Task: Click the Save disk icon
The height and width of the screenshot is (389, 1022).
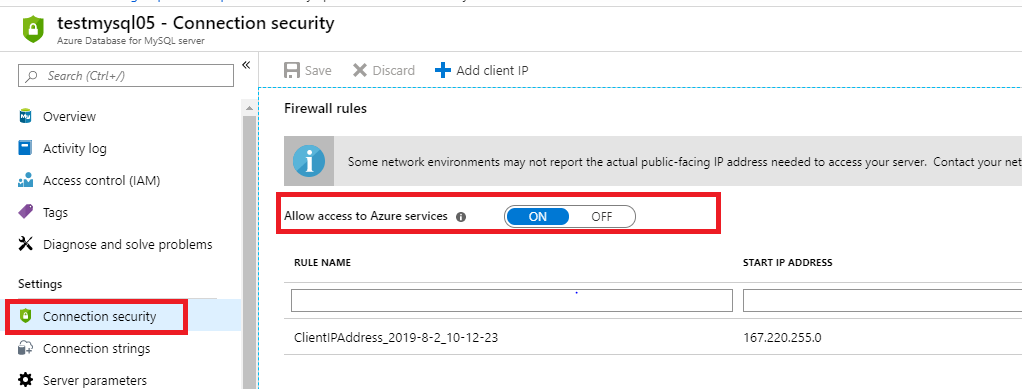Action: click(292, 70)
